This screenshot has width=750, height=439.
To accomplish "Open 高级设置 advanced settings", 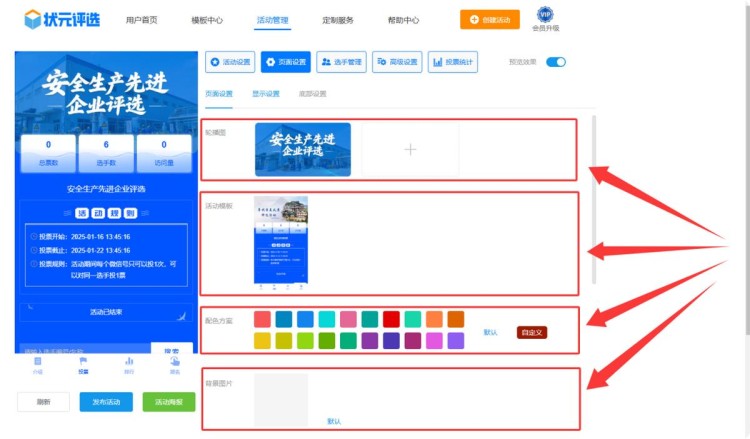I will (397, 62).
